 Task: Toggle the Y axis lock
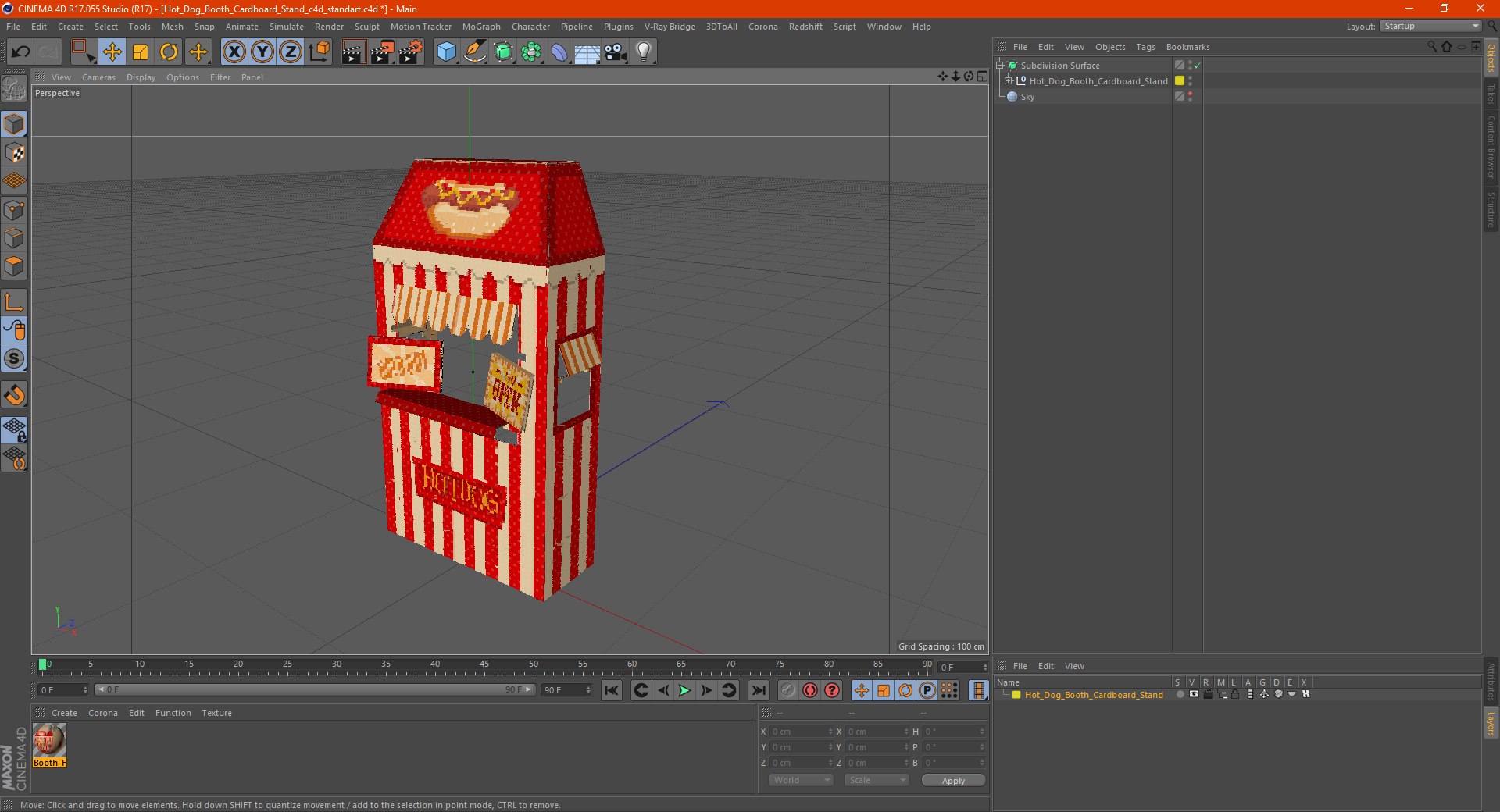click(x=262, y=52)
